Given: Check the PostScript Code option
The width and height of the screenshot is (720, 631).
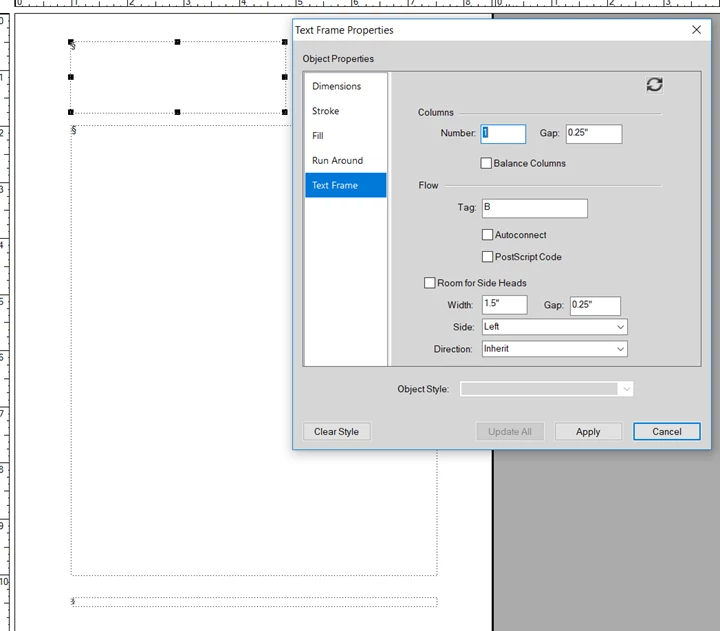Looking at the screenshot, I should tap(487, 257).
